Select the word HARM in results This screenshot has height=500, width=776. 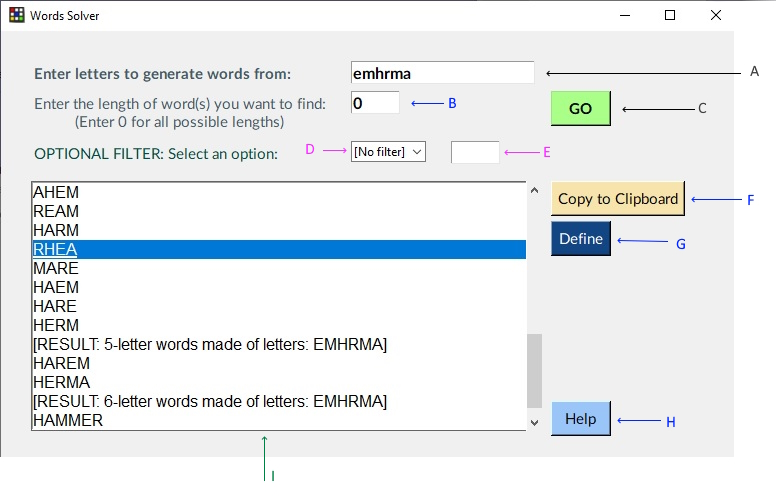[279, 230]
